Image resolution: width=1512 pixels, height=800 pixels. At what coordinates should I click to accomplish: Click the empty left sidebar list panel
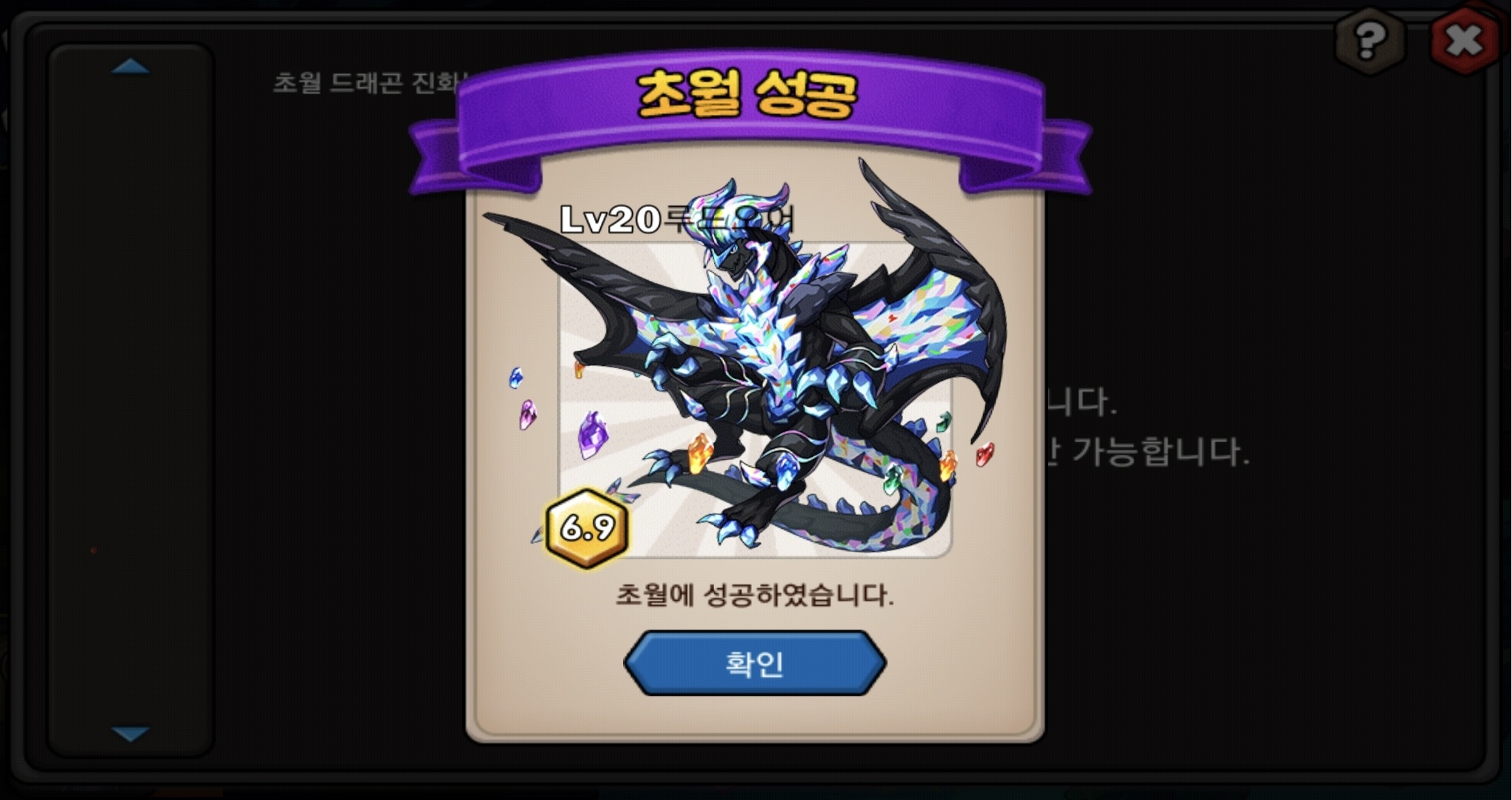click(131, 400)
